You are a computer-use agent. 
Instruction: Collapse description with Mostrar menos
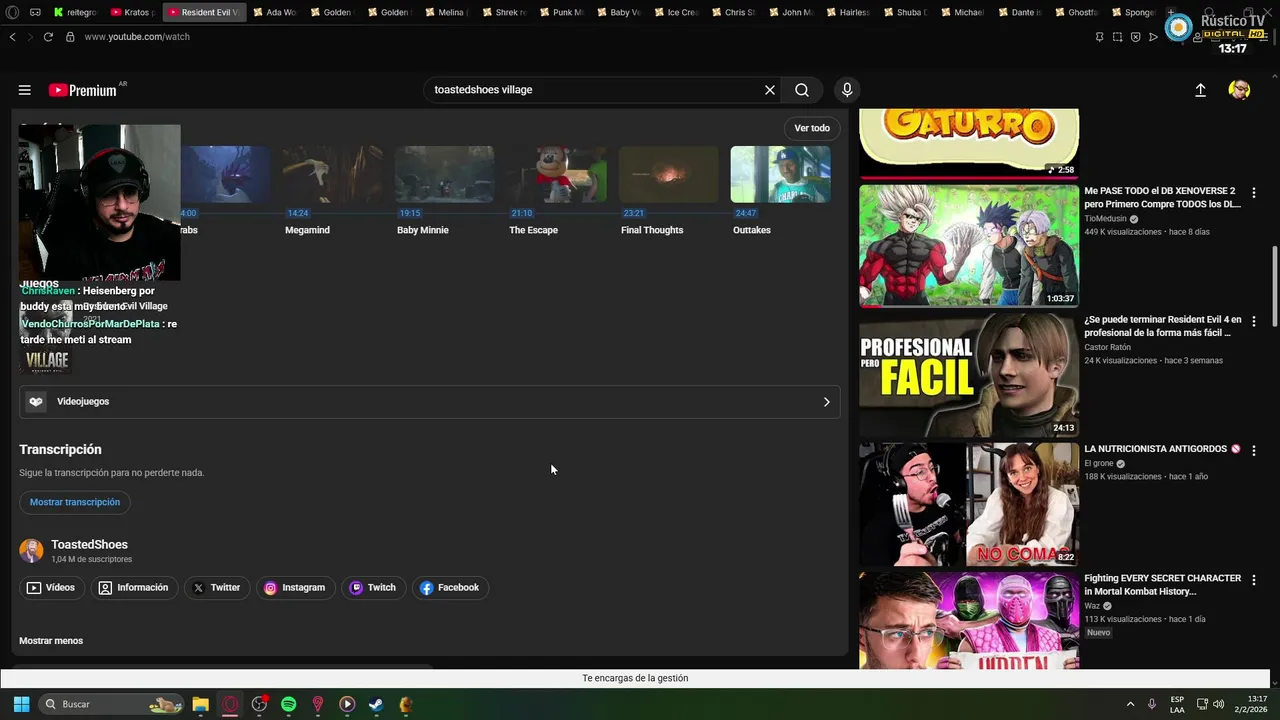[x=51, y=641]
